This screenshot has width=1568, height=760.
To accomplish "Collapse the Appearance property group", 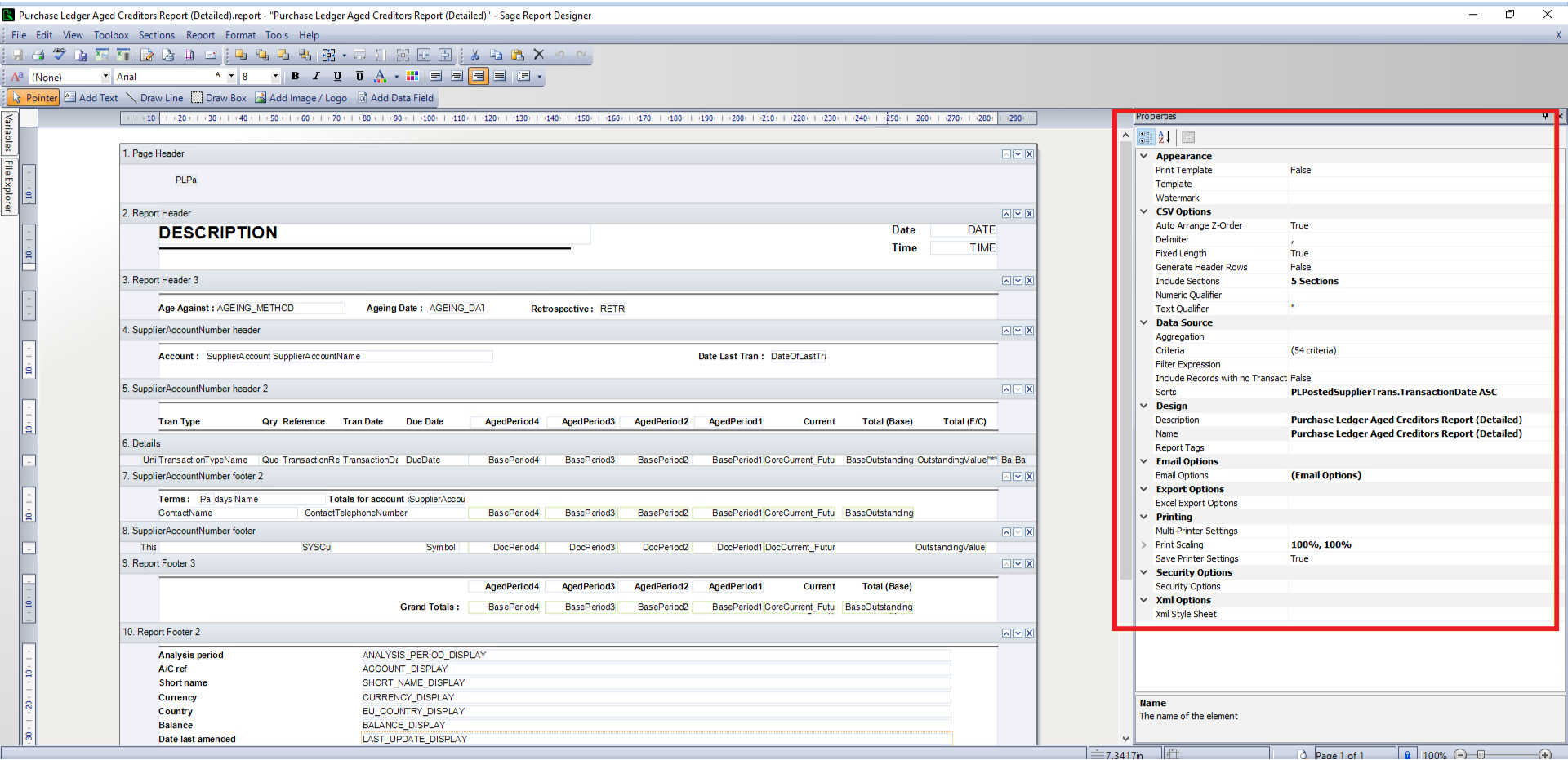I will pos(1144,156).
